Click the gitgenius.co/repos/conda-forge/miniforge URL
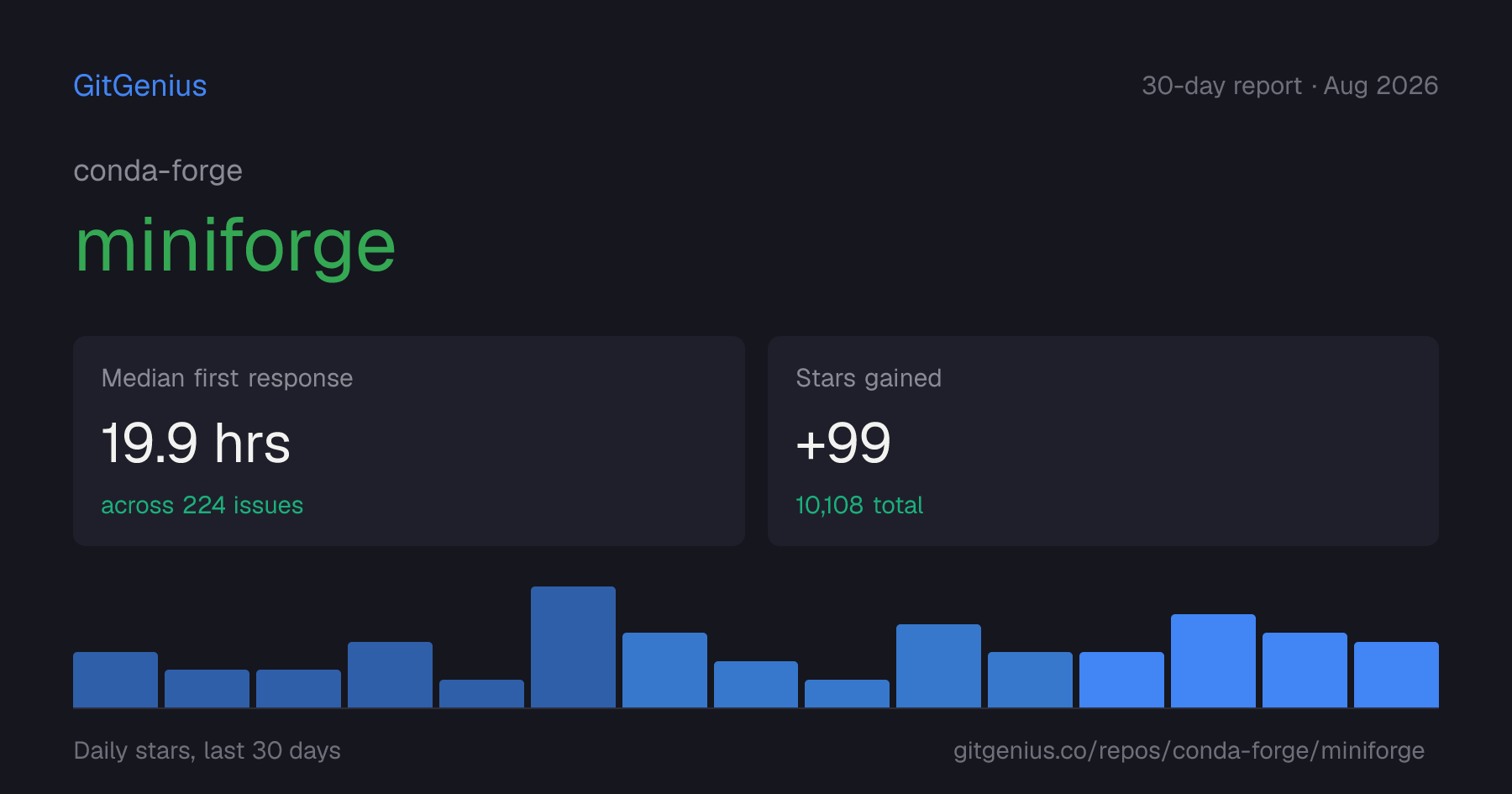 [x=1189, y=750]
